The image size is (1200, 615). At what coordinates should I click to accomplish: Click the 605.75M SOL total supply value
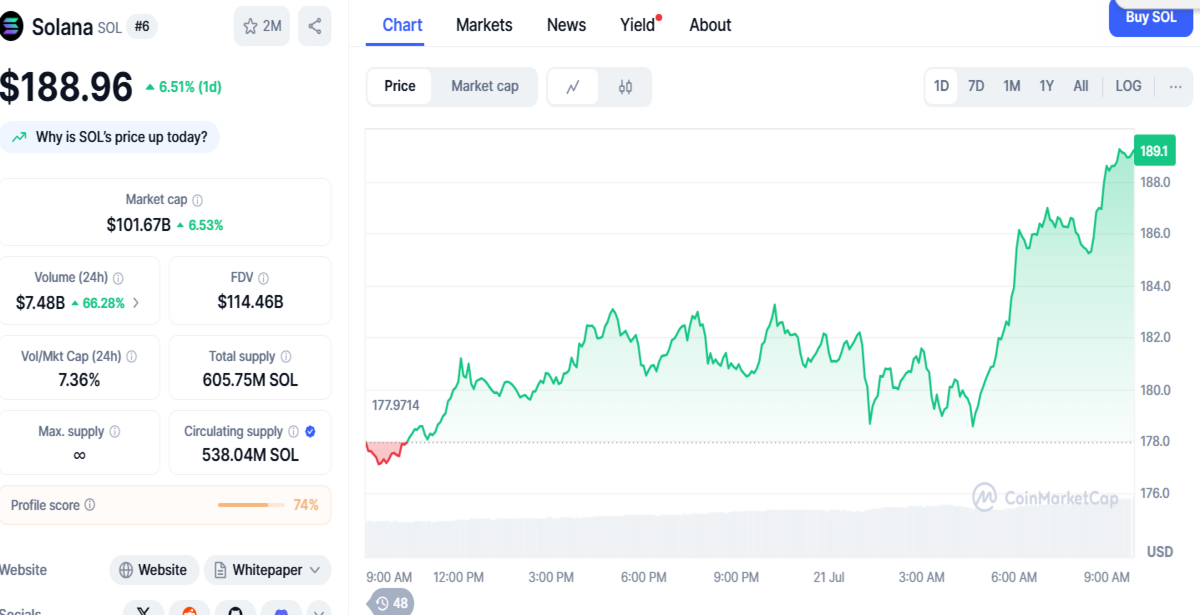(x=250, y=380)
